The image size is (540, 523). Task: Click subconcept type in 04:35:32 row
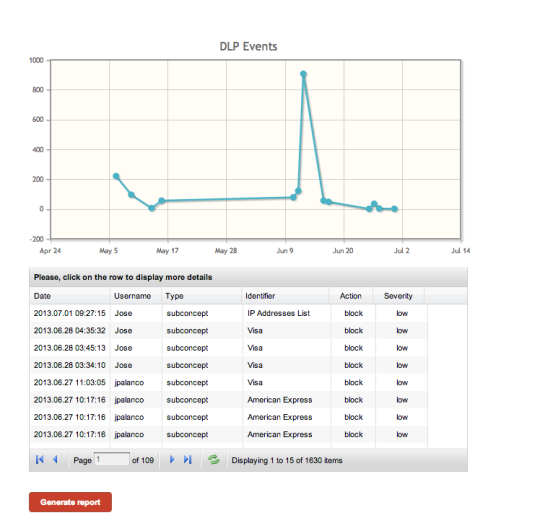(187, 331)
